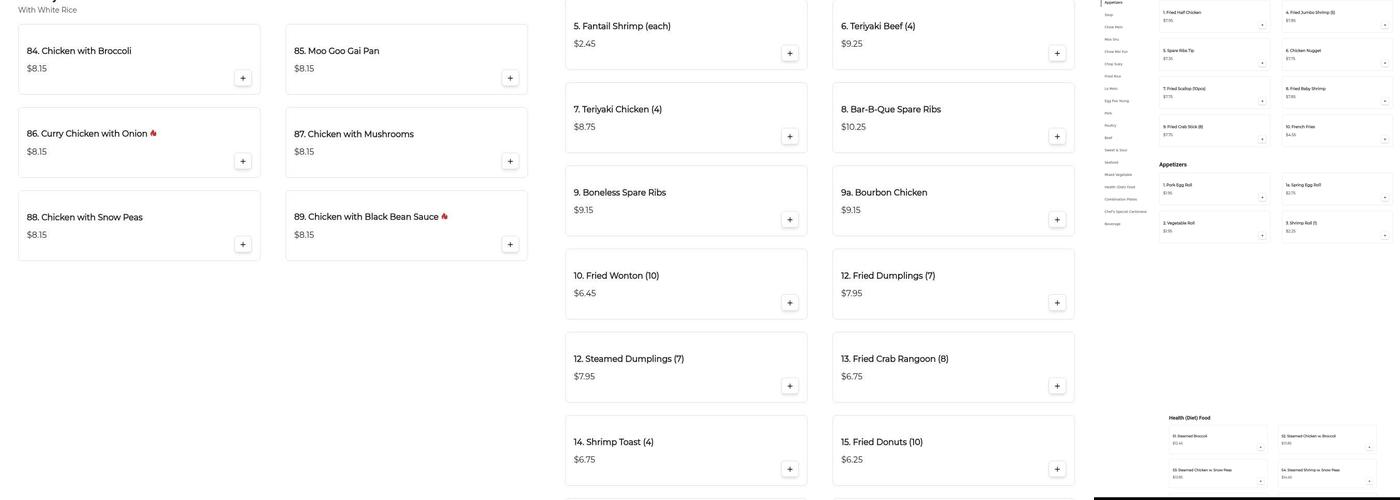Go to Seafood category in sidebar

(1112, 162)
